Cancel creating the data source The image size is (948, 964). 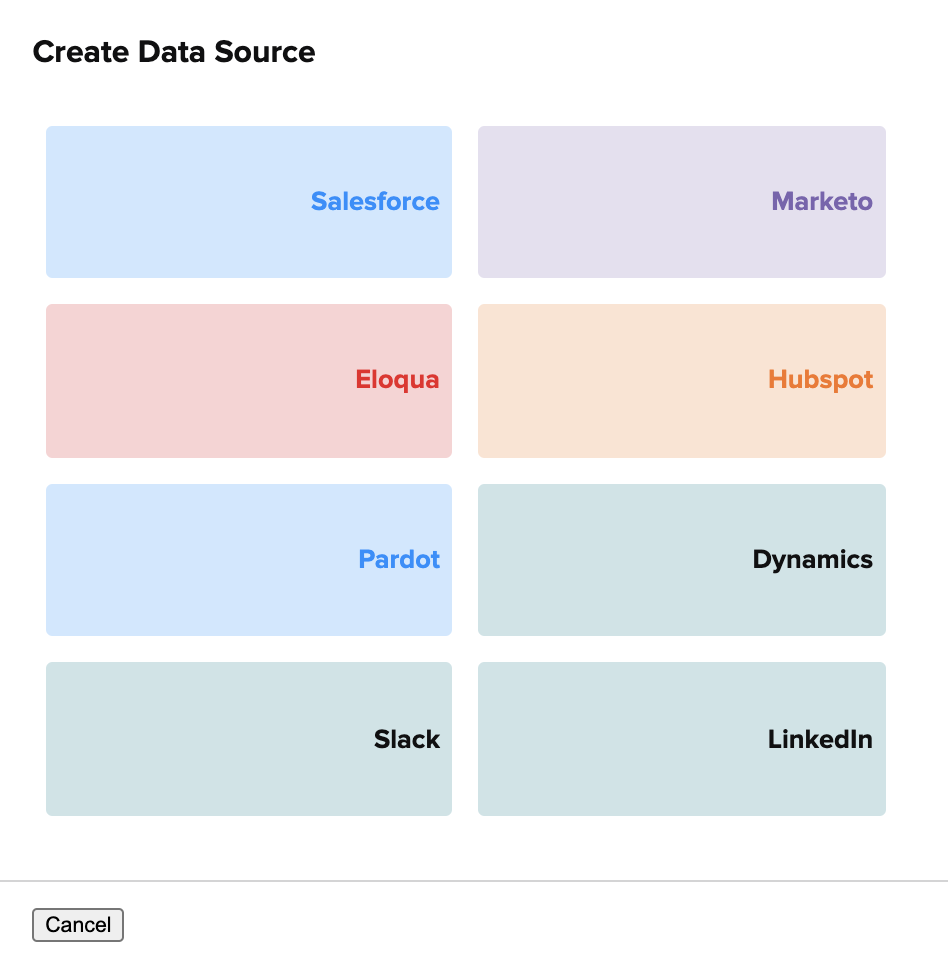point(78,925)
